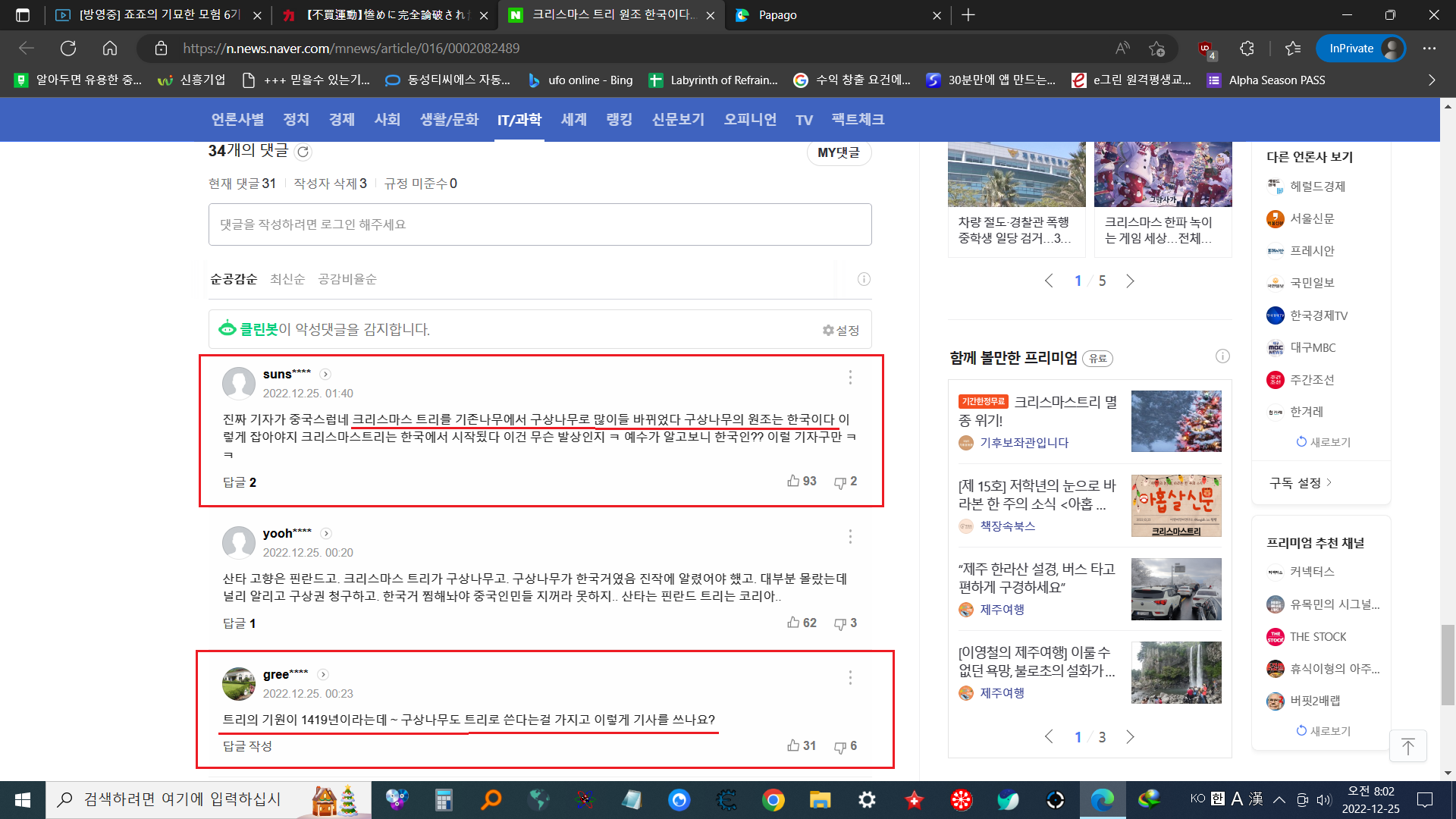Viewport: 1456px width, 819px height.
Task: Open the comment sorting info icon
Action: coord(864,279)
